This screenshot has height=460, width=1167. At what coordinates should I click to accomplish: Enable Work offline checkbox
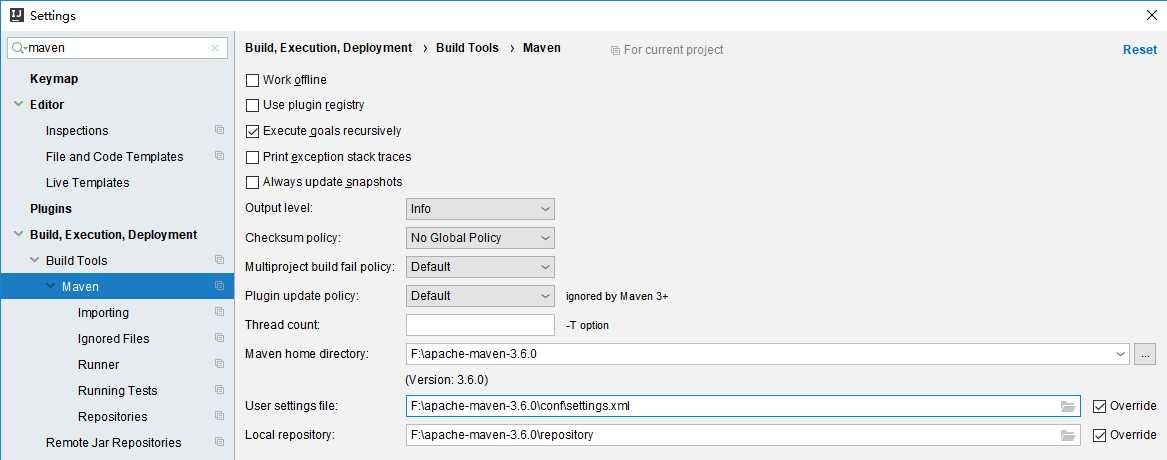coord(252,80)
